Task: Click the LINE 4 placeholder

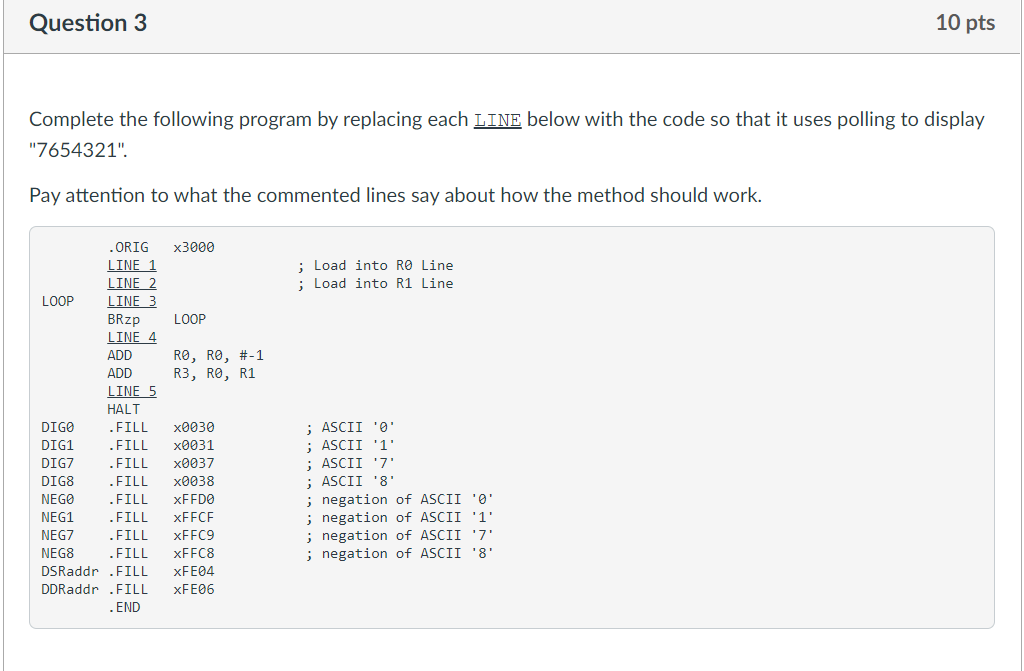Action: tap(132, 337)
